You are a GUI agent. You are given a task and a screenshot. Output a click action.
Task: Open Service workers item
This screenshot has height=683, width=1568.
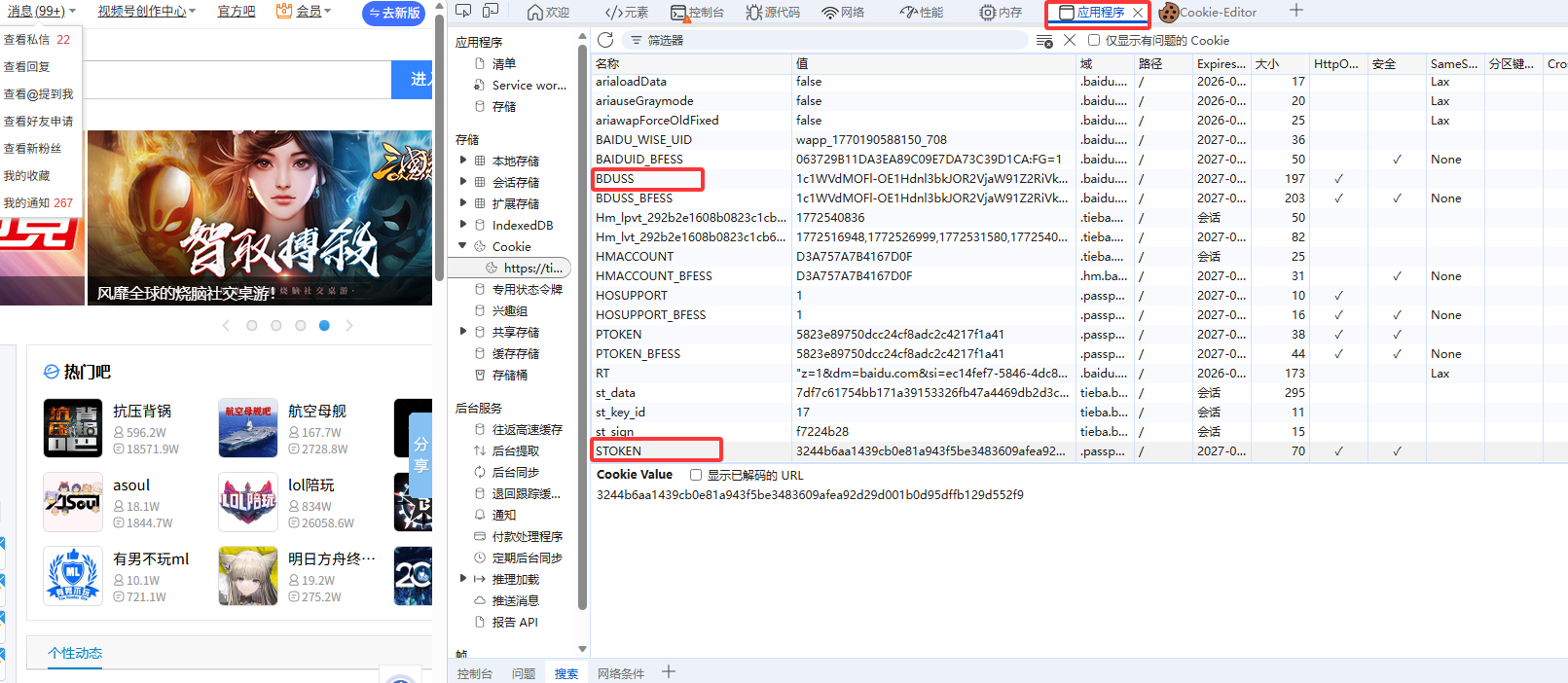(529, 85)
